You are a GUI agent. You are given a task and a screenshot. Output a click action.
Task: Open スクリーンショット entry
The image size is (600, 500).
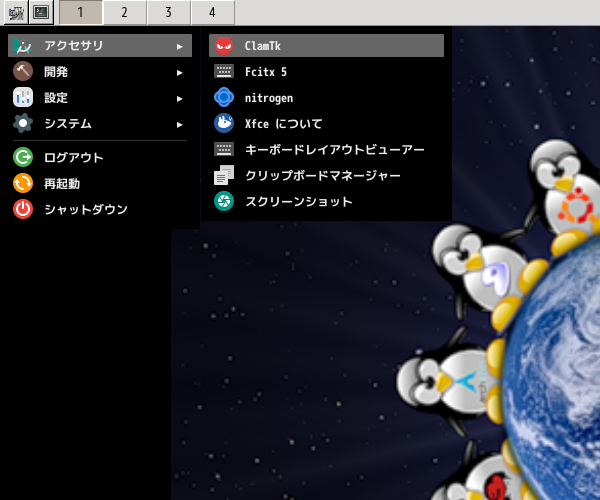point(326,201)
